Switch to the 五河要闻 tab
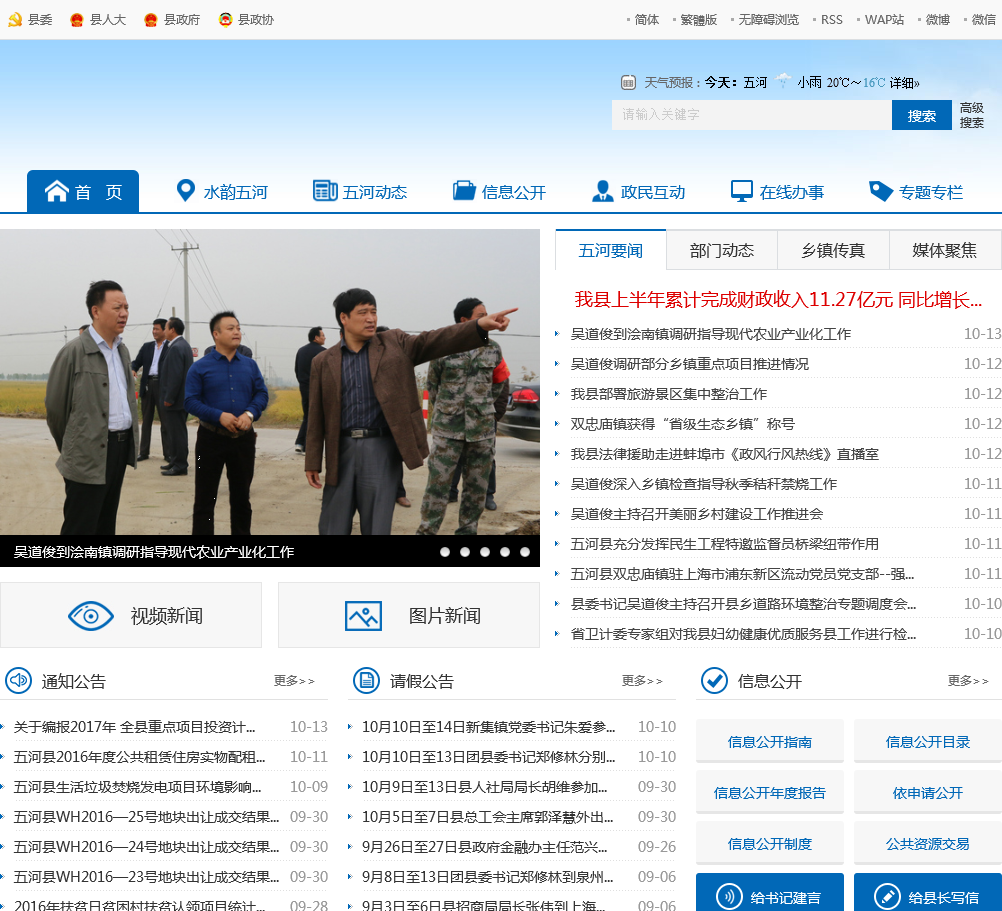 [610, 250]
